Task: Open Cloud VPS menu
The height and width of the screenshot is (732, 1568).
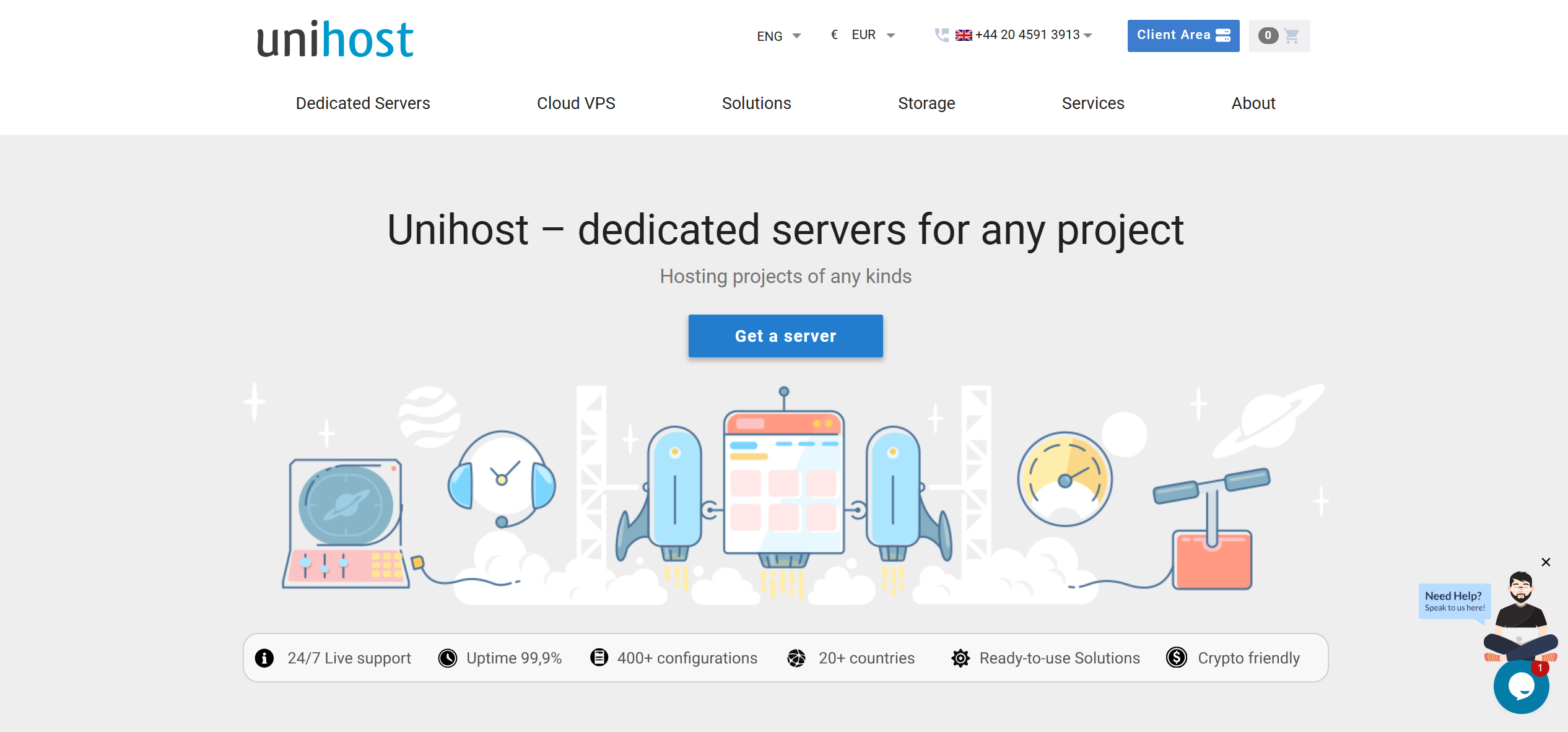Action: [x=576, y=103]
